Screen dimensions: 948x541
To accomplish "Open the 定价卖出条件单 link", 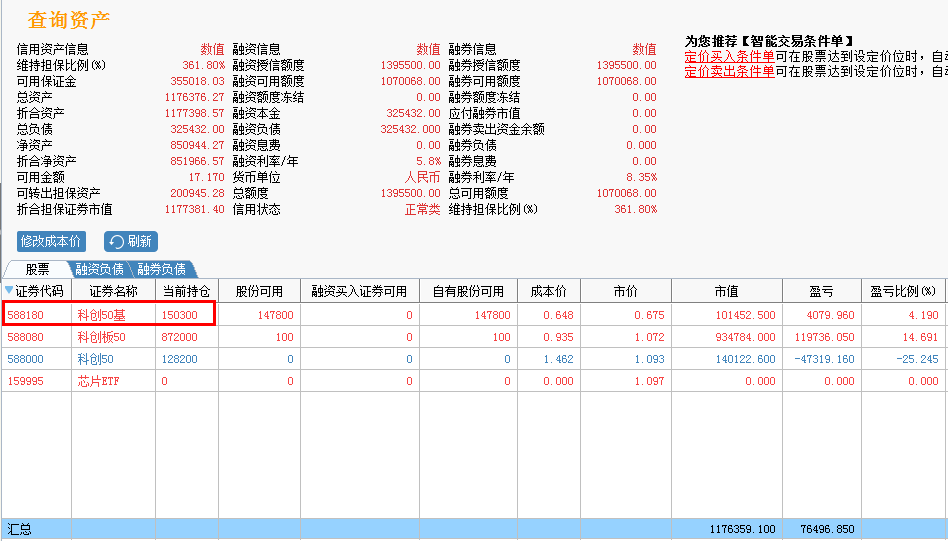I will pyautogui.click(x=729, y=72).
